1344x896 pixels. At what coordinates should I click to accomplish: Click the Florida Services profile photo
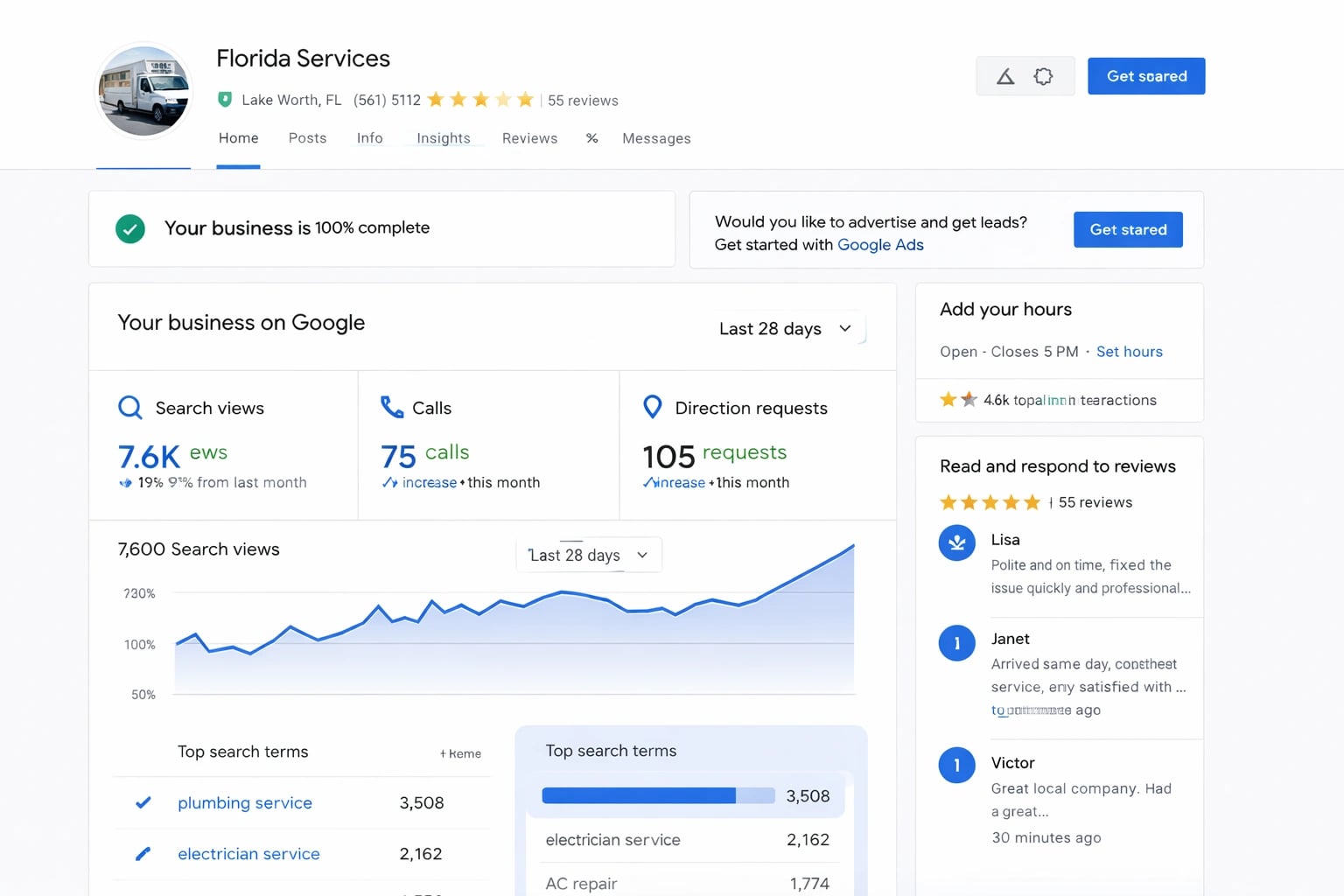[x=143, y=90]
